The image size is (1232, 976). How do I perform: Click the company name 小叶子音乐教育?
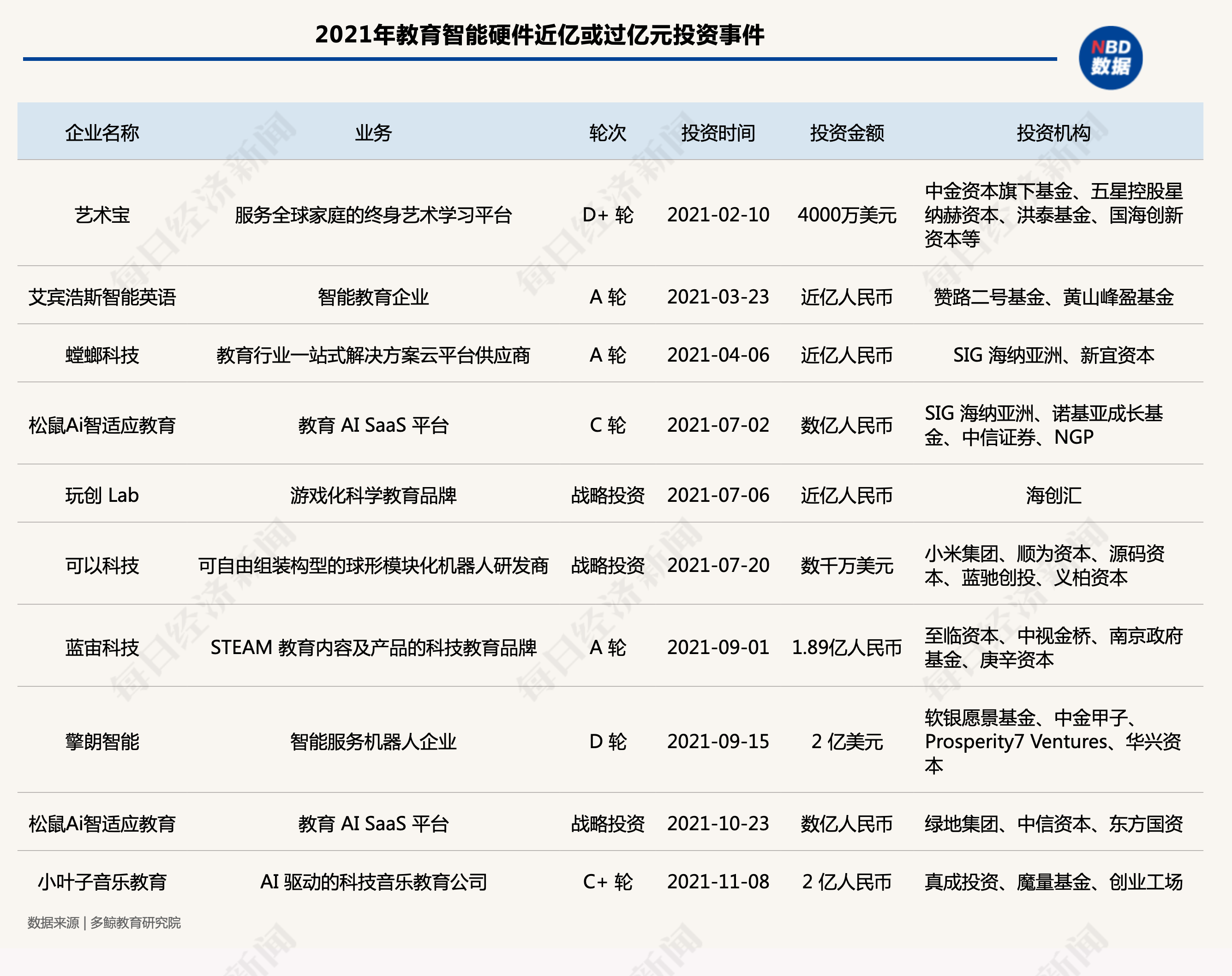[102, 882]
